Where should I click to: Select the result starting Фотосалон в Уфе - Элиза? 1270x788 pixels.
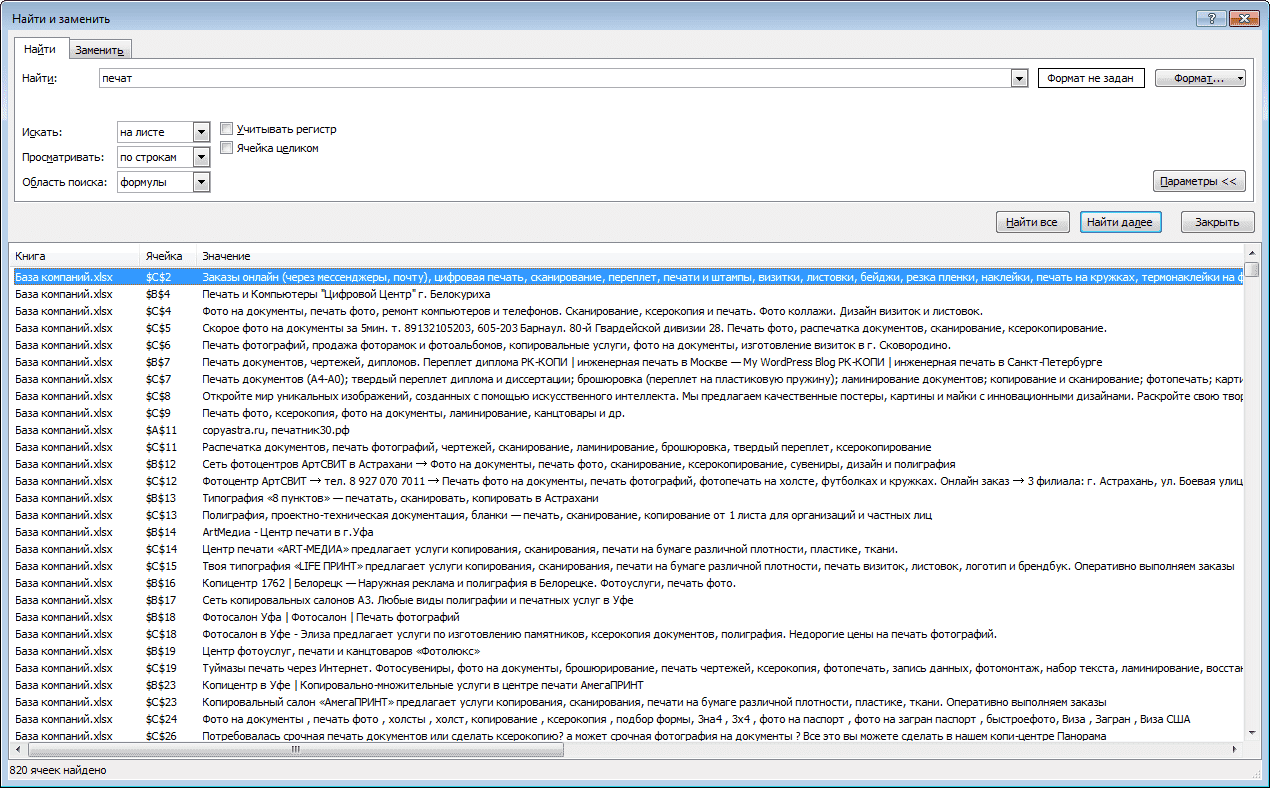click(626, 634)
